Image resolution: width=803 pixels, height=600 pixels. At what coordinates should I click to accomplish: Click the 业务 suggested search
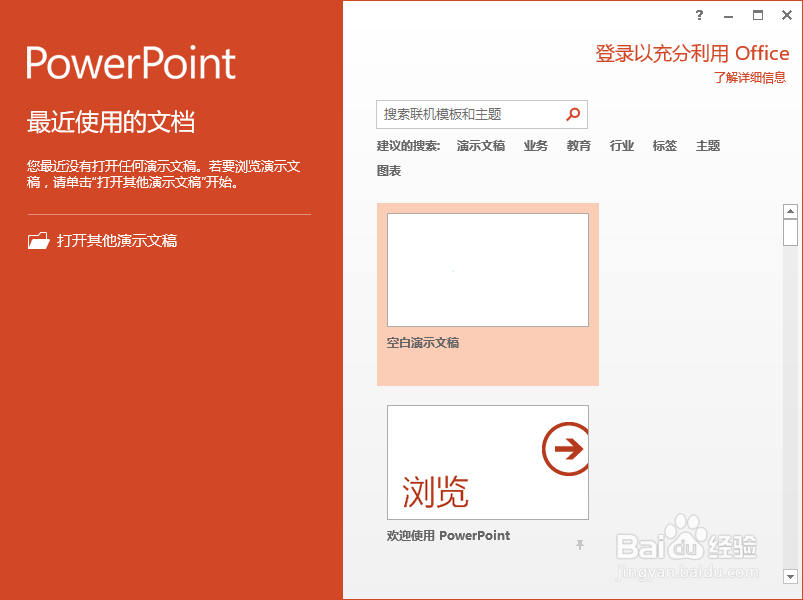pos(536,145)
